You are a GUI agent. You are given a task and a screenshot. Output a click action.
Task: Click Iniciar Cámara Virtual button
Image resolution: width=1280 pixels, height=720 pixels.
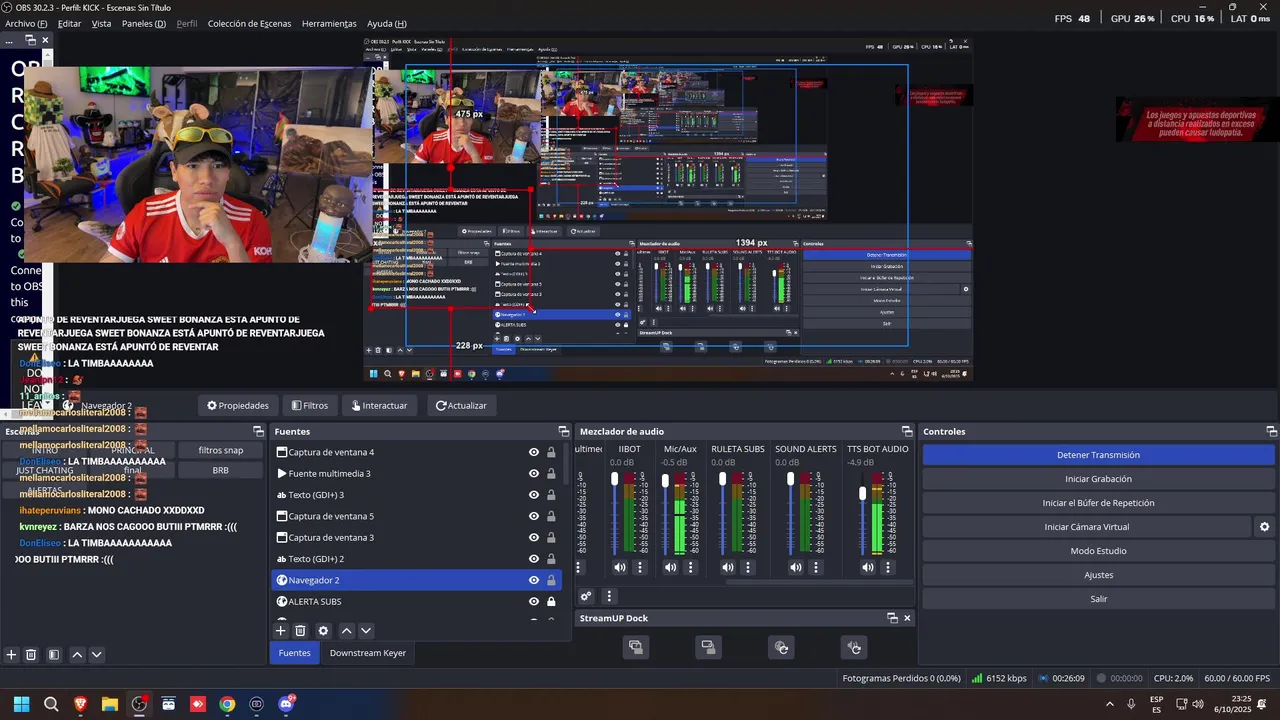1087,527
